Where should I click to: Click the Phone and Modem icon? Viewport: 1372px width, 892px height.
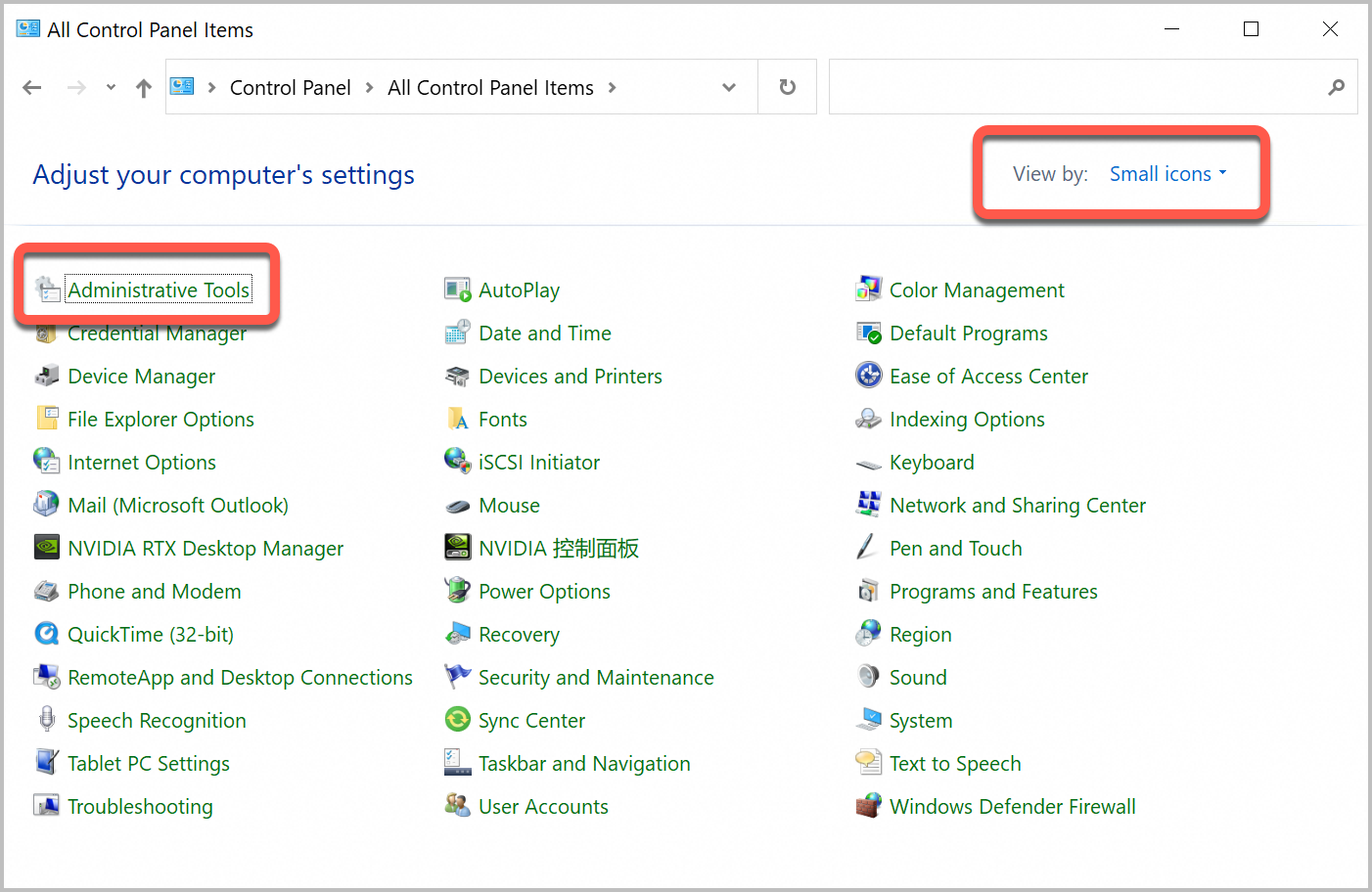pyautogui.click(x=47, y=591)
